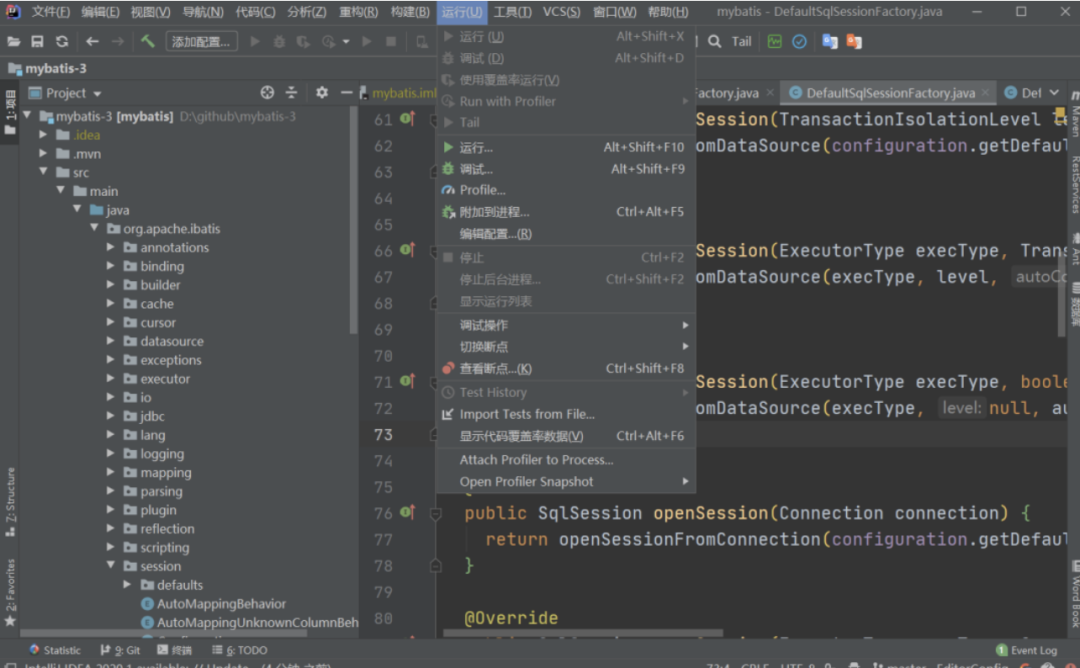Open the Statistic tool window
Image resolution: width=1080 pixels, height=668 pixels.
(x=55, y=650)
